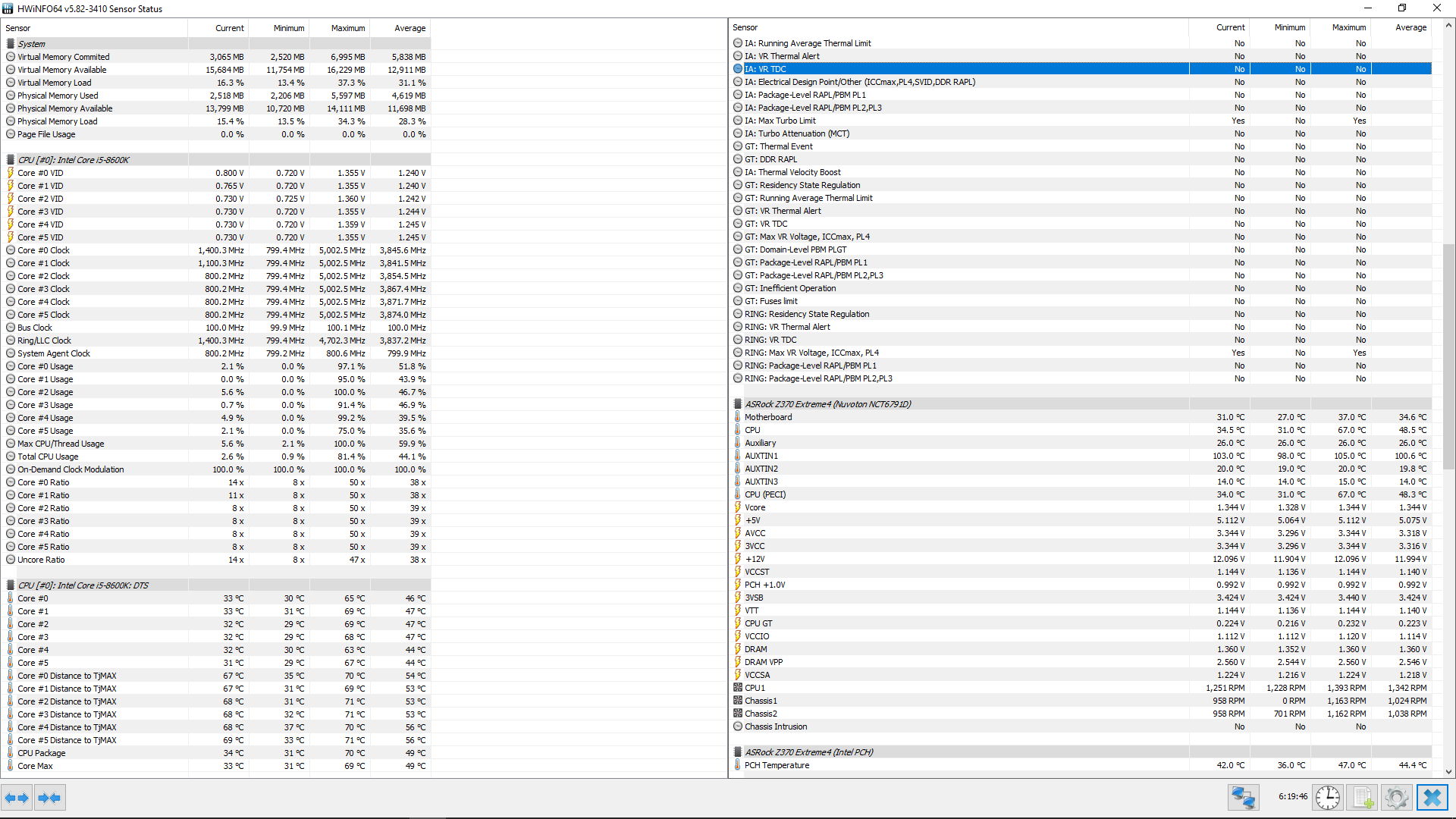
Task: Select CPU [#0]: Intel Core i5-8600K: DTS header
Action: pos(83,585)
